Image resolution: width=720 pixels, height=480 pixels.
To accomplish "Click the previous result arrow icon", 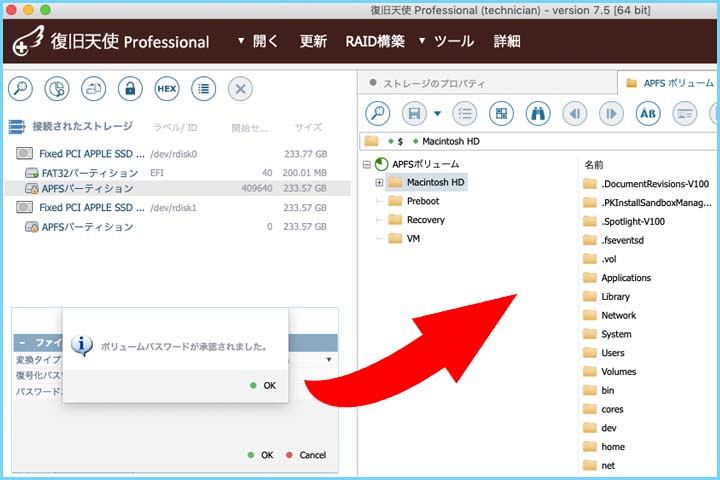I will coord(575,113).
